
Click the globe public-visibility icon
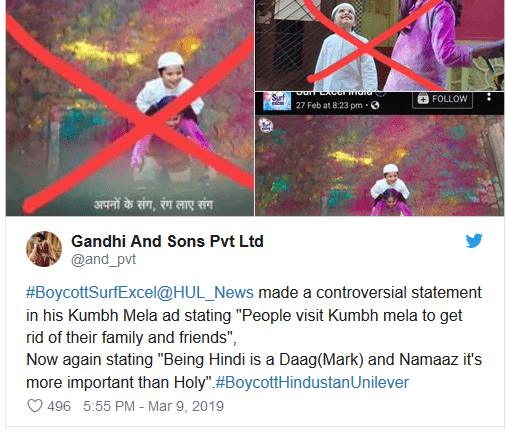pos(375,105)
